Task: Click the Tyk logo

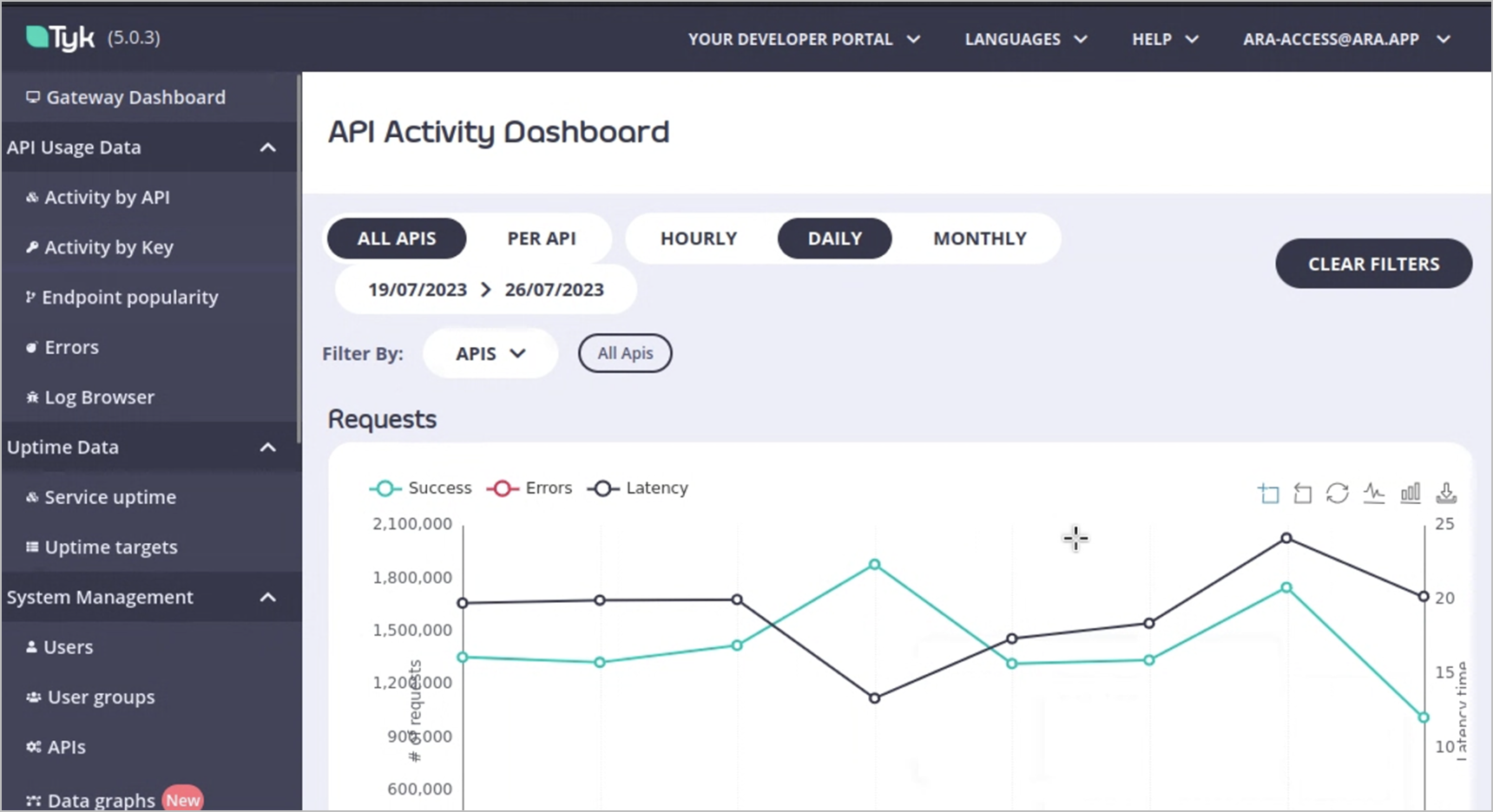Action: [x=60, y=37]
